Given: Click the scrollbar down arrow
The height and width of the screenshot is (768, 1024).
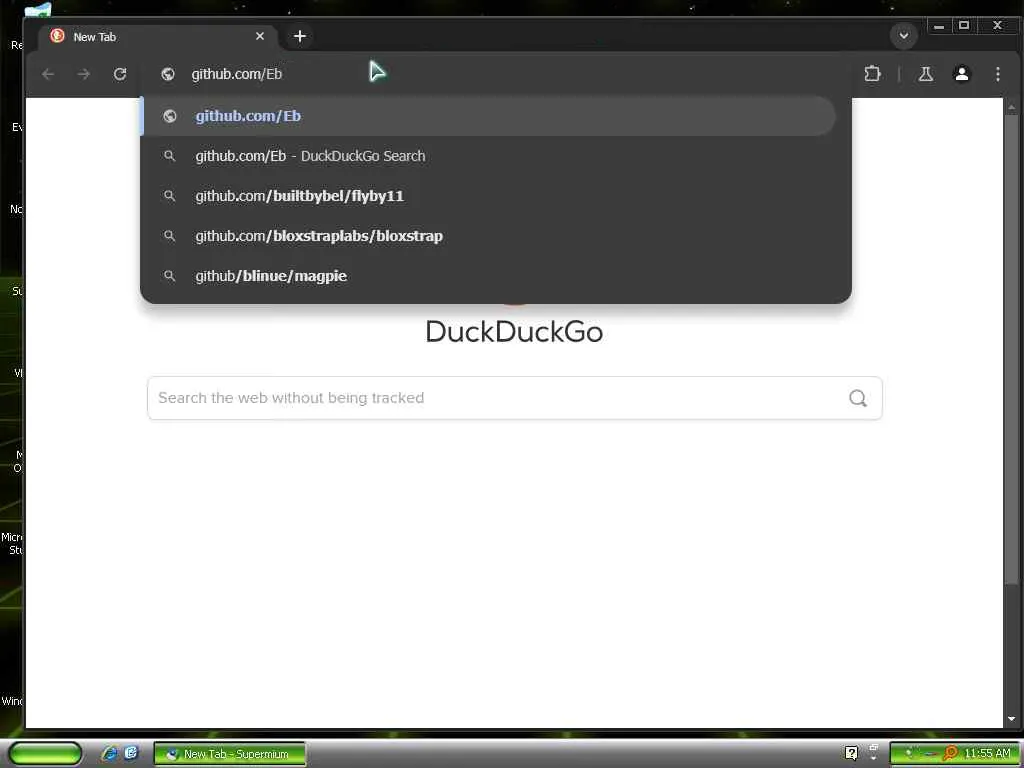Looking at the screenshot, I should 1012,719.
